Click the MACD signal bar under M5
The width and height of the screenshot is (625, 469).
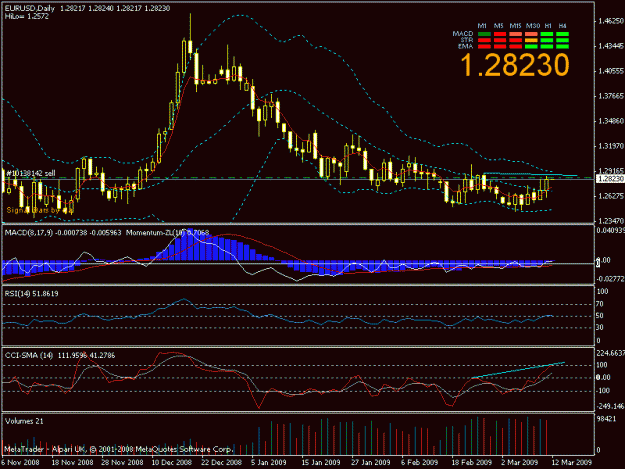(x=499, y=34)
